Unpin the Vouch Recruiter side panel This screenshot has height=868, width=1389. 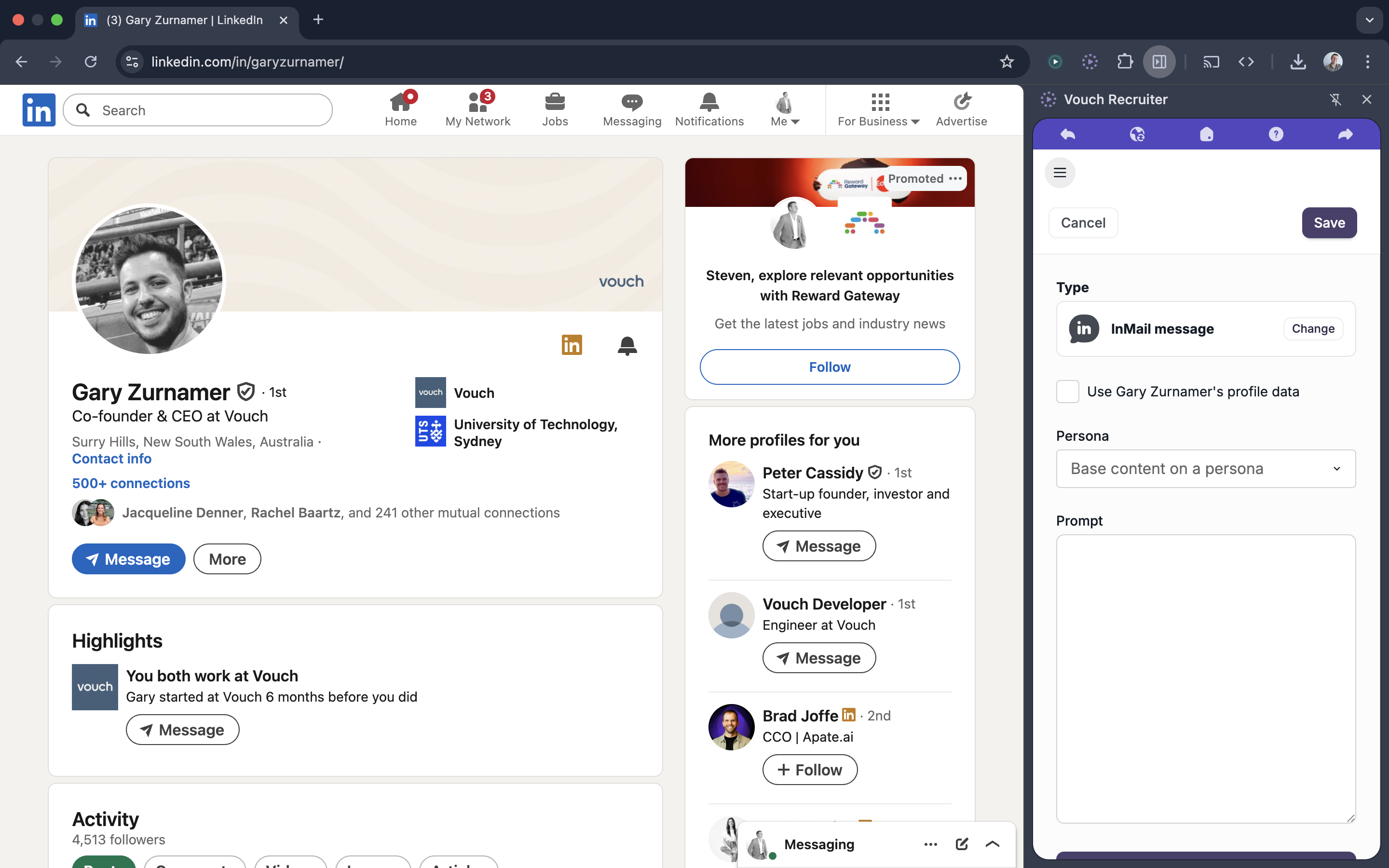pyautogui.click(x=1335, y=99)
